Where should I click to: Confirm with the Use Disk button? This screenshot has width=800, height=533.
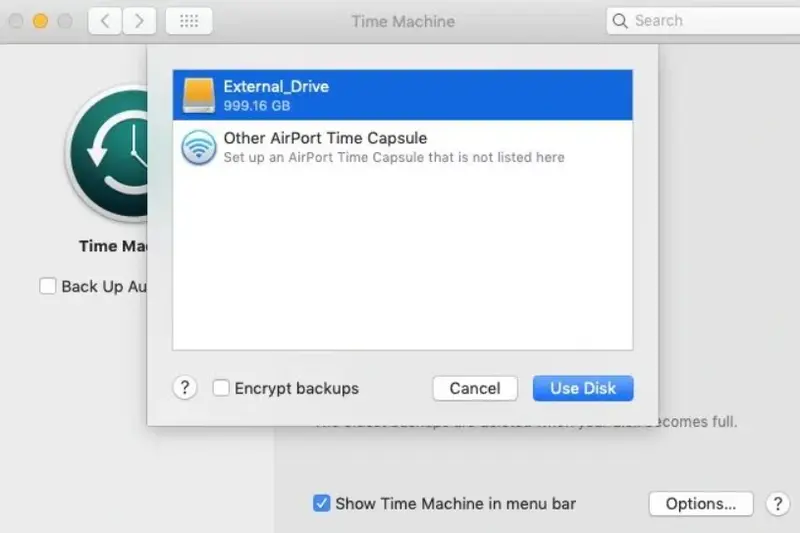(x=583, y=388)
